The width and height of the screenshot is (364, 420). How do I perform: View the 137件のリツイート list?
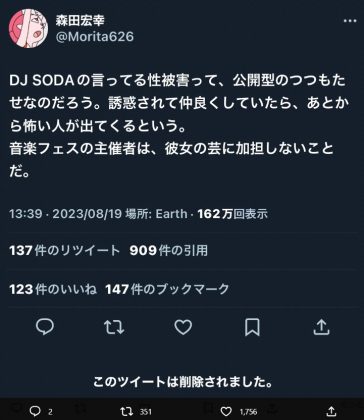[x=64, y=250]
